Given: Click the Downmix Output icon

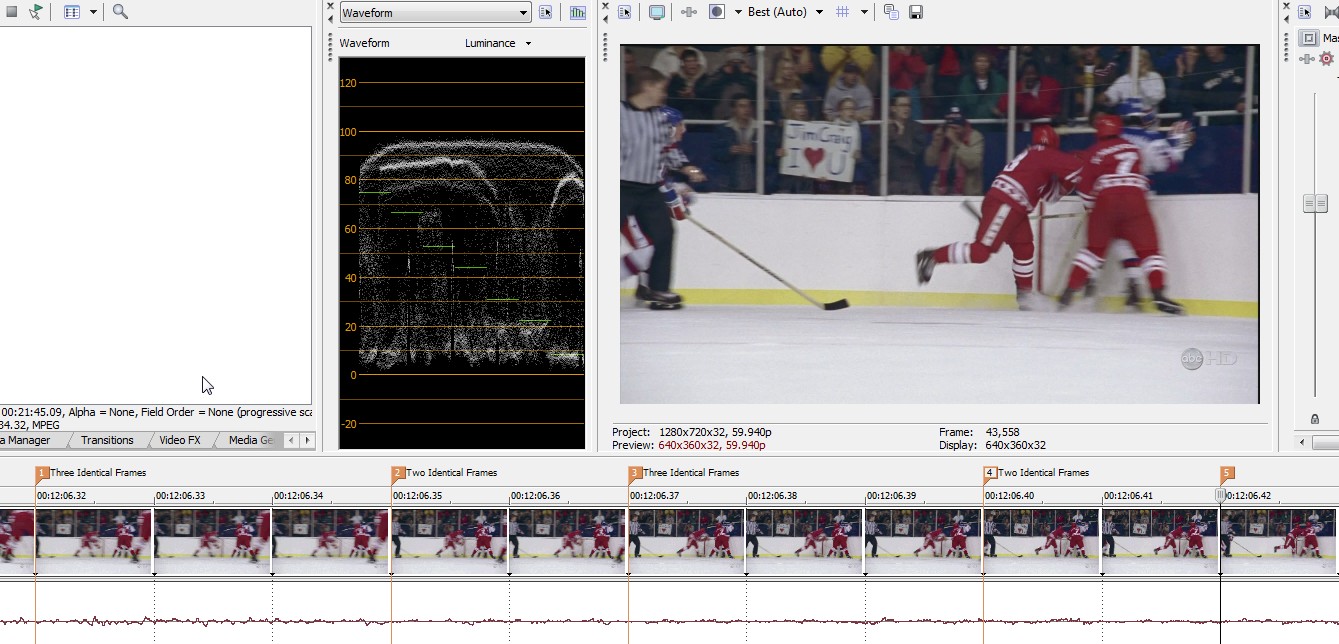Looking at the screenshot, I should pyautogui.click(x=1331, y=12).
